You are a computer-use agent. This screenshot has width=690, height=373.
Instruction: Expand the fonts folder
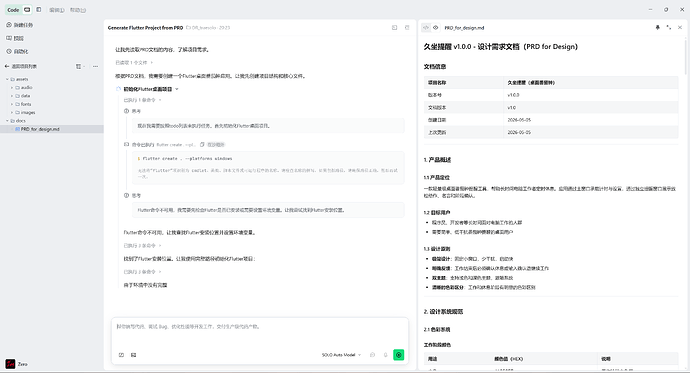coord(12,104)
